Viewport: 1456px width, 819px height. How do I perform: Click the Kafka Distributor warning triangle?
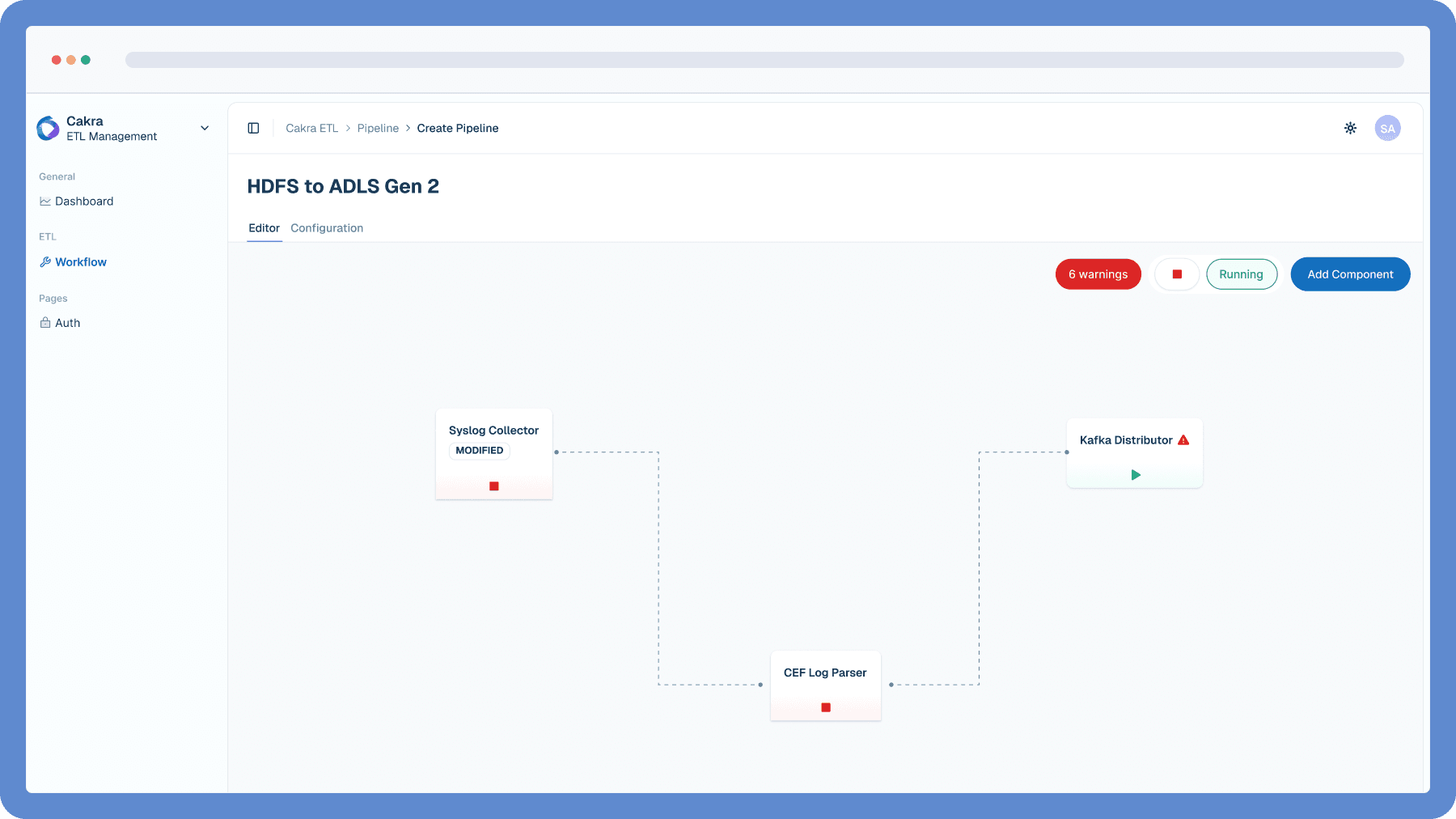click(x=1183, y=440)
